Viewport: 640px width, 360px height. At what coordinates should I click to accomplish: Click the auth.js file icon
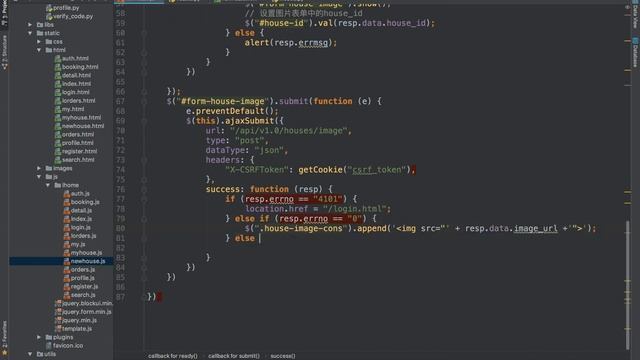click(x=67, y=193)
